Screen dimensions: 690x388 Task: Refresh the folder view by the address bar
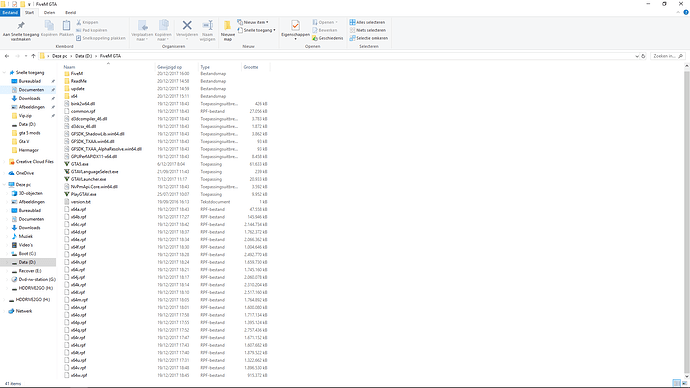coord(643,56)
